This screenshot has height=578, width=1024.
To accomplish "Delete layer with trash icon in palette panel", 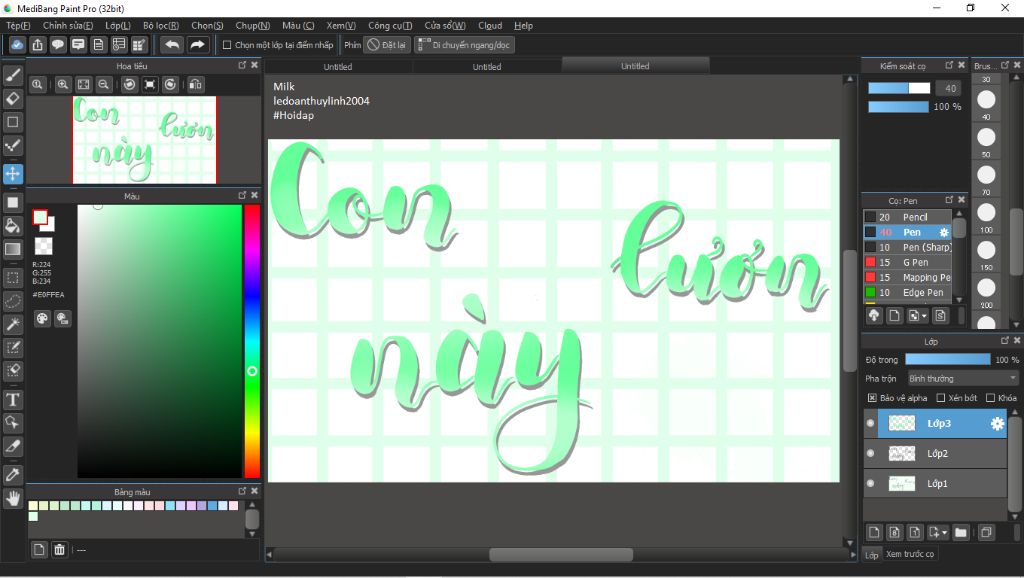I will (x=59, y=549).
